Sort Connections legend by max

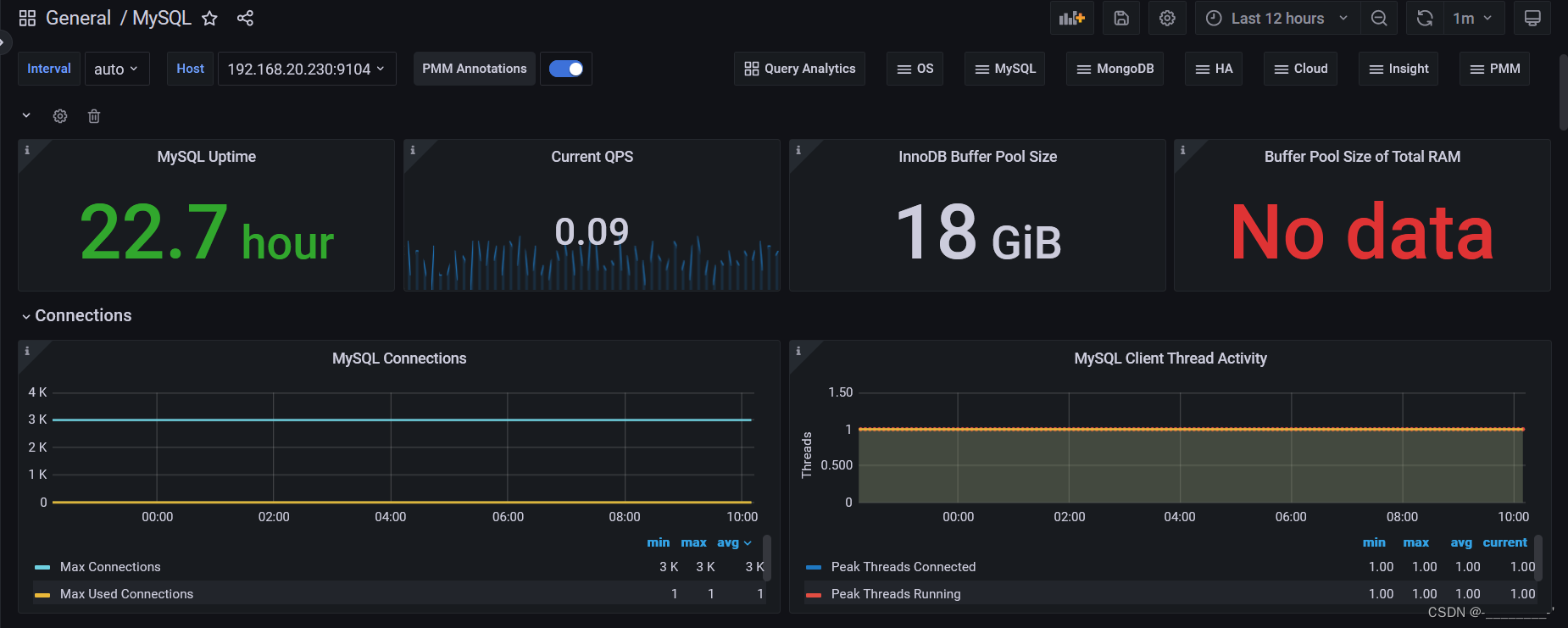click(x=693, y=542)
